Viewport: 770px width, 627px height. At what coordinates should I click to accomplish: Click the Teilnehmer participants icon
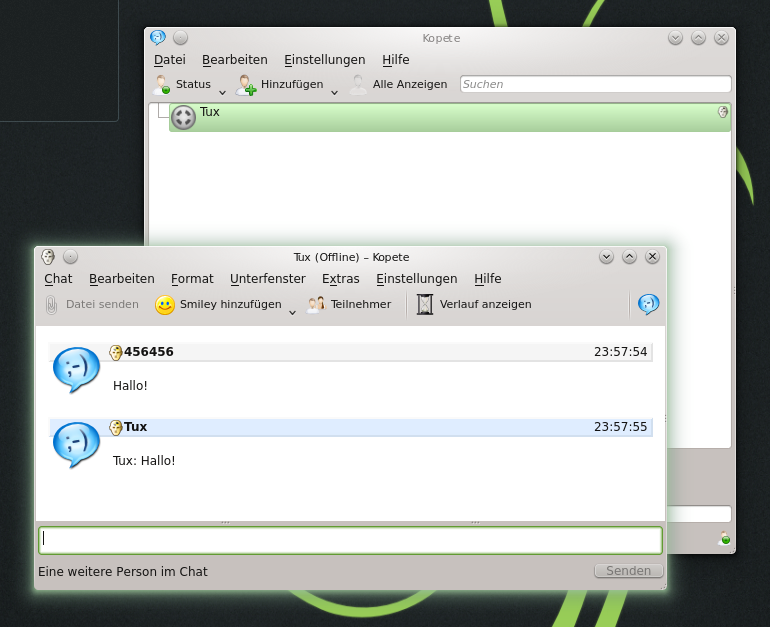point(317,305)
